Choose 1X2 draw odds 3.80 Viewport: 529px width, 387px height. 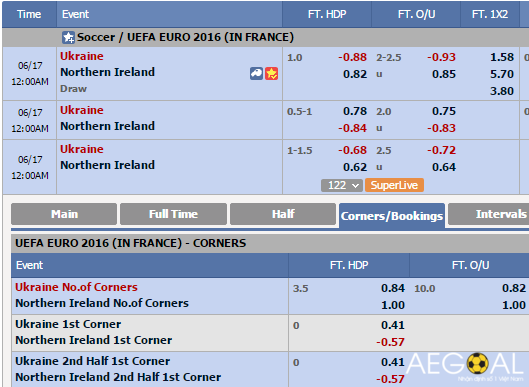(x=502, y=91)
